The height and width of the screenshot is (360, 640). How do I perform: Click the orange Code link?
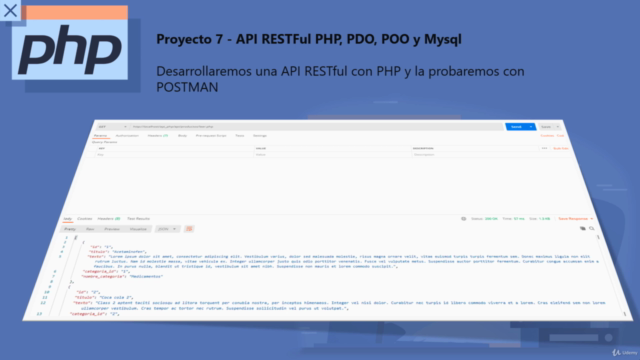[560, 136]
